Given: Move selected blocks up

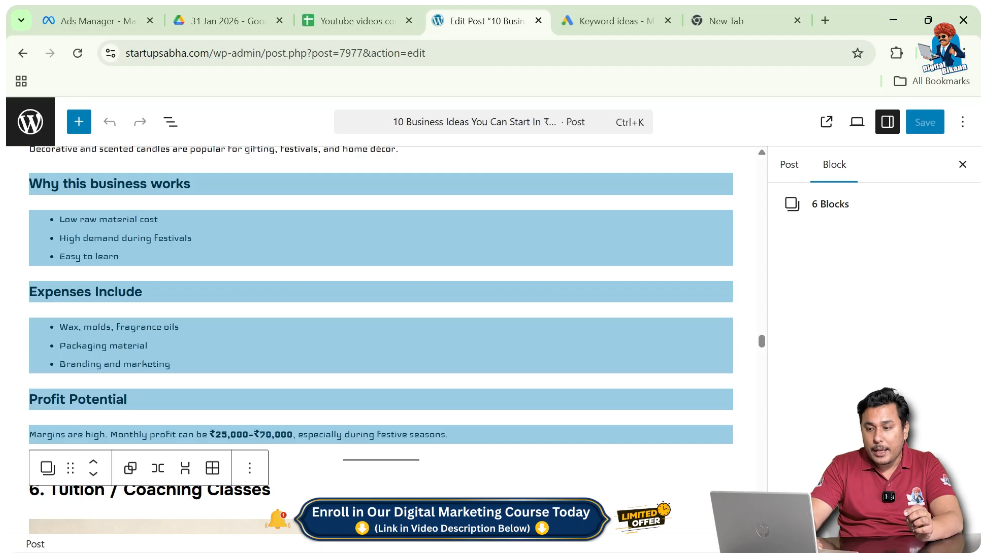Looking at the screenshot, I should point(93,462).
